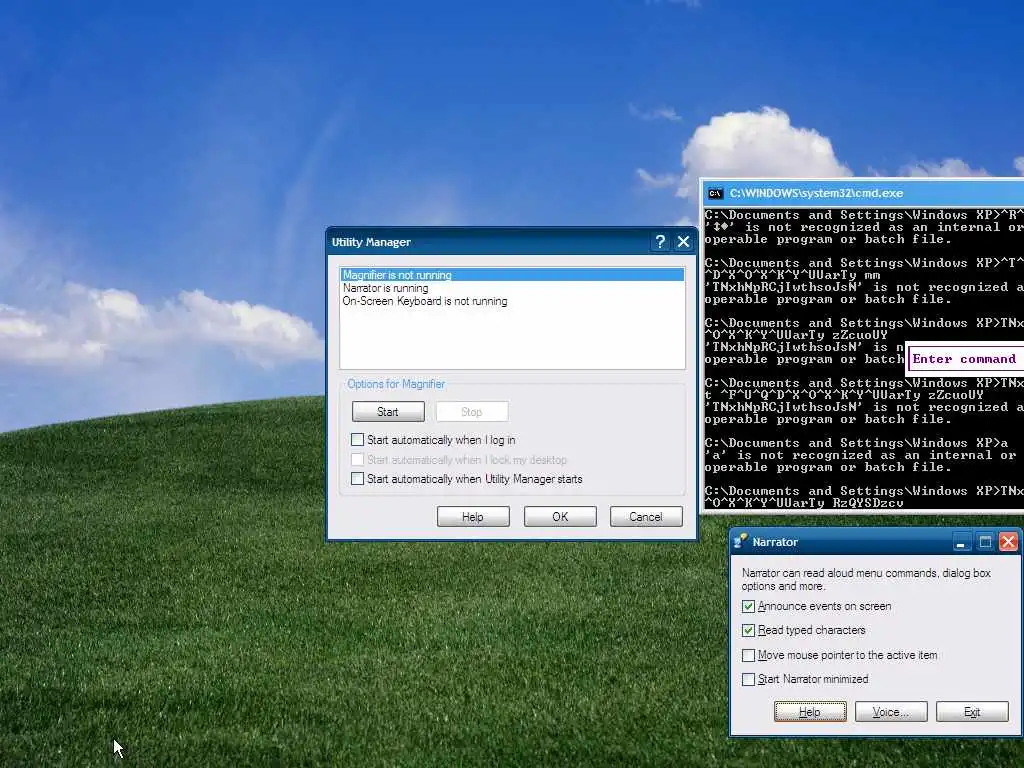Select 'Narrator is running' list row
The image size is (1024, 768).
pos(512,288)
